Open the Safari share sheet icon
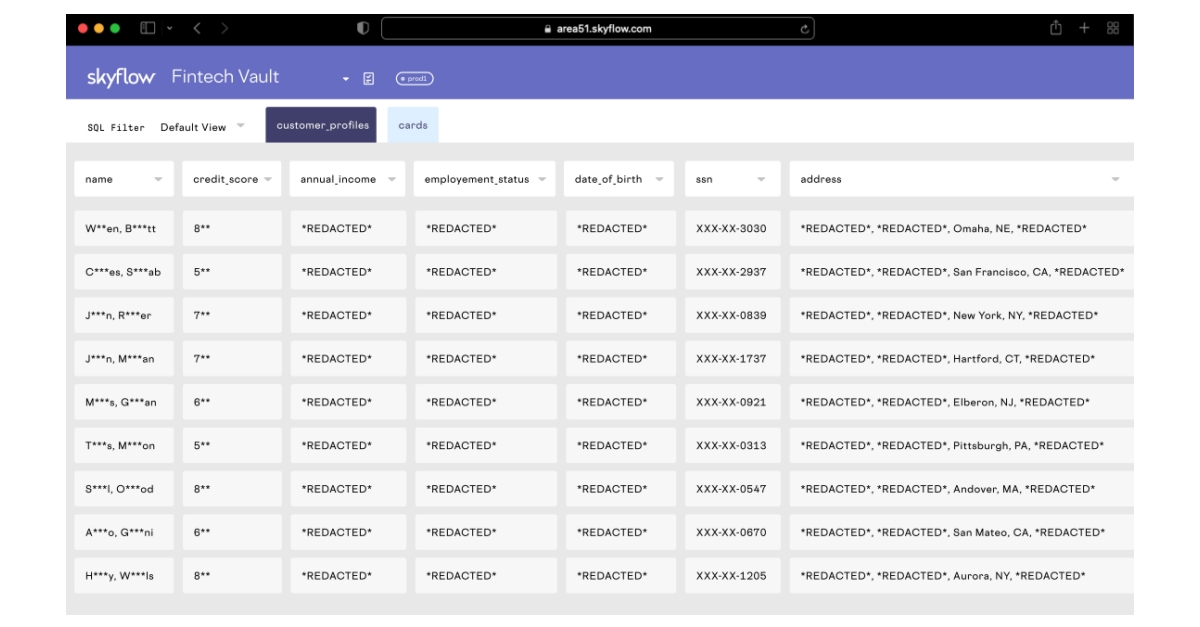This screenshot has width=1200, height=627. pyautogui.click(x=1054, y=29)
